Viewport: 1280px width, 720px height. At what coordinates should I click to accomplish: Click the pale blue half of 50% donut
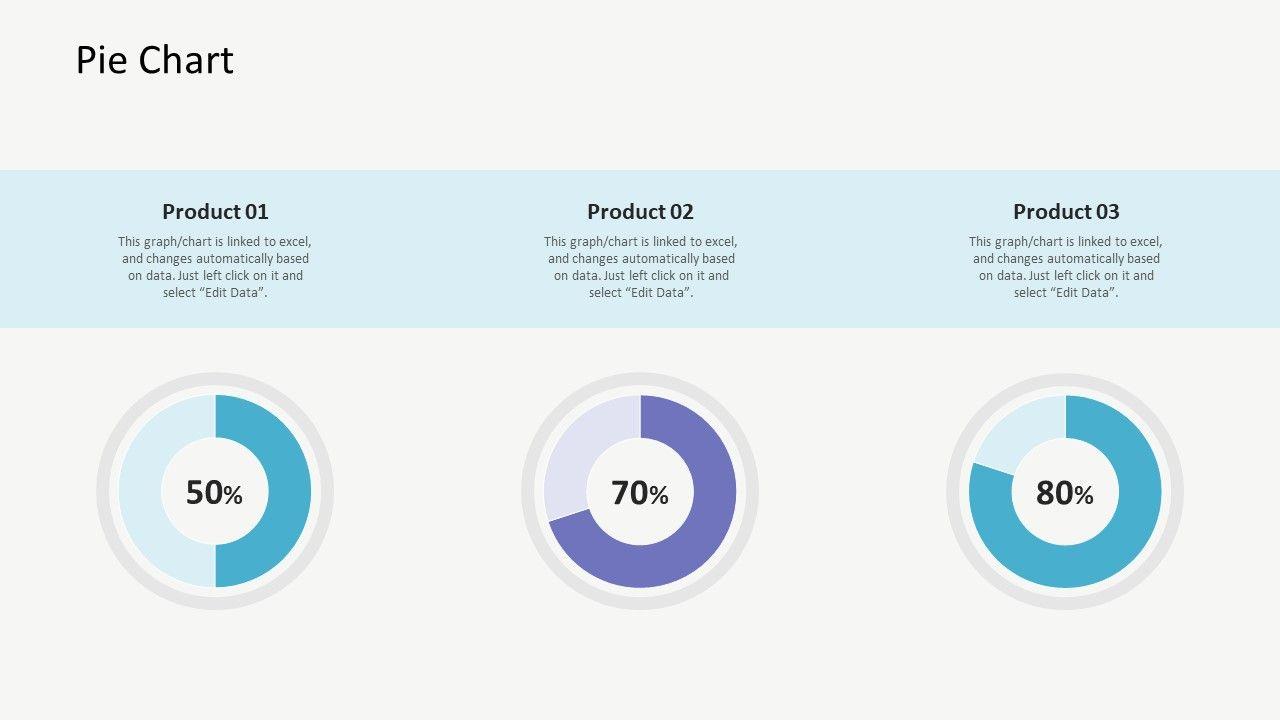pyautogui.click(x=140, y=491)
